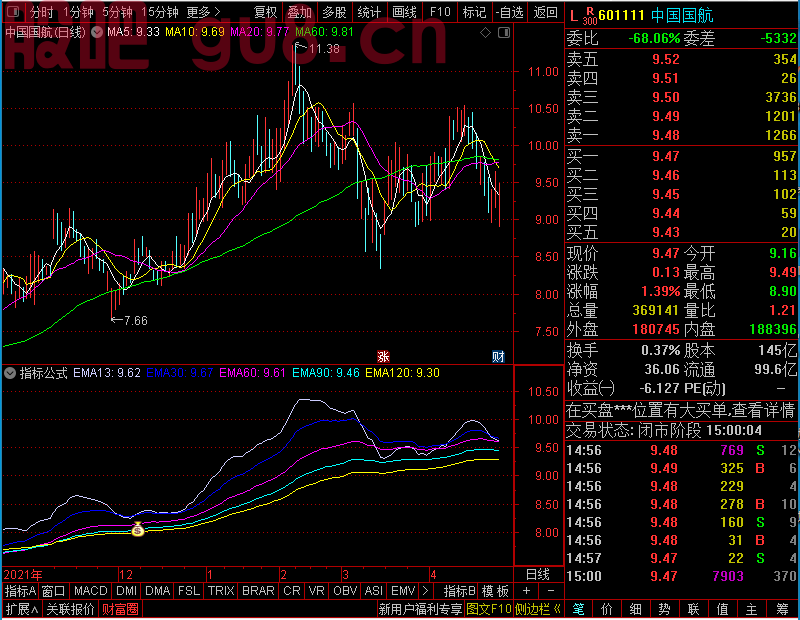
Task: Click the window layout icon at top-left
Action: (x=13, y=11)
